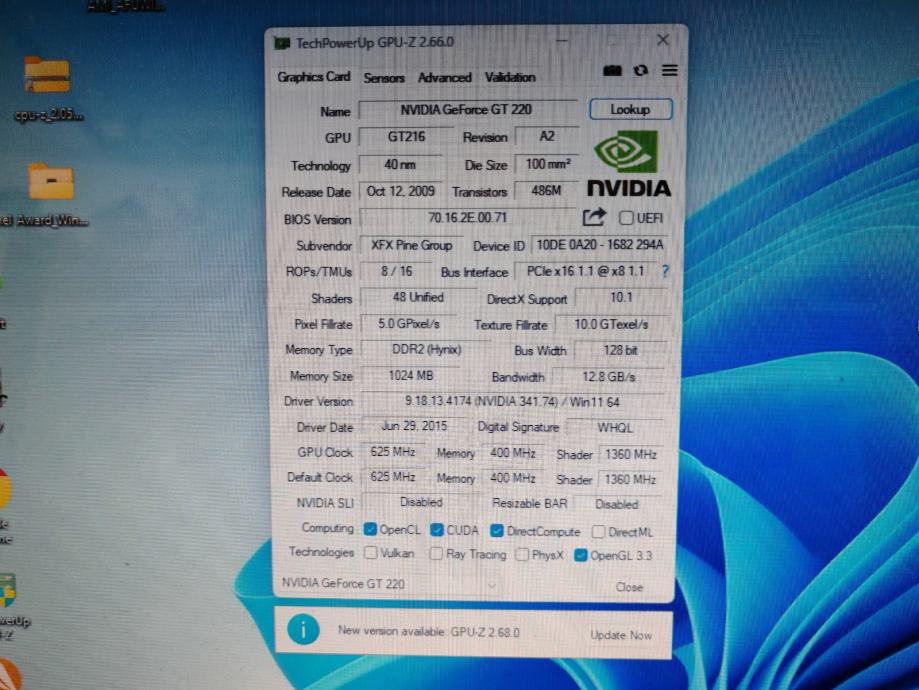Toggle the DirectML checkbox
Screen dimensions: 919x690
click(598, 532)
